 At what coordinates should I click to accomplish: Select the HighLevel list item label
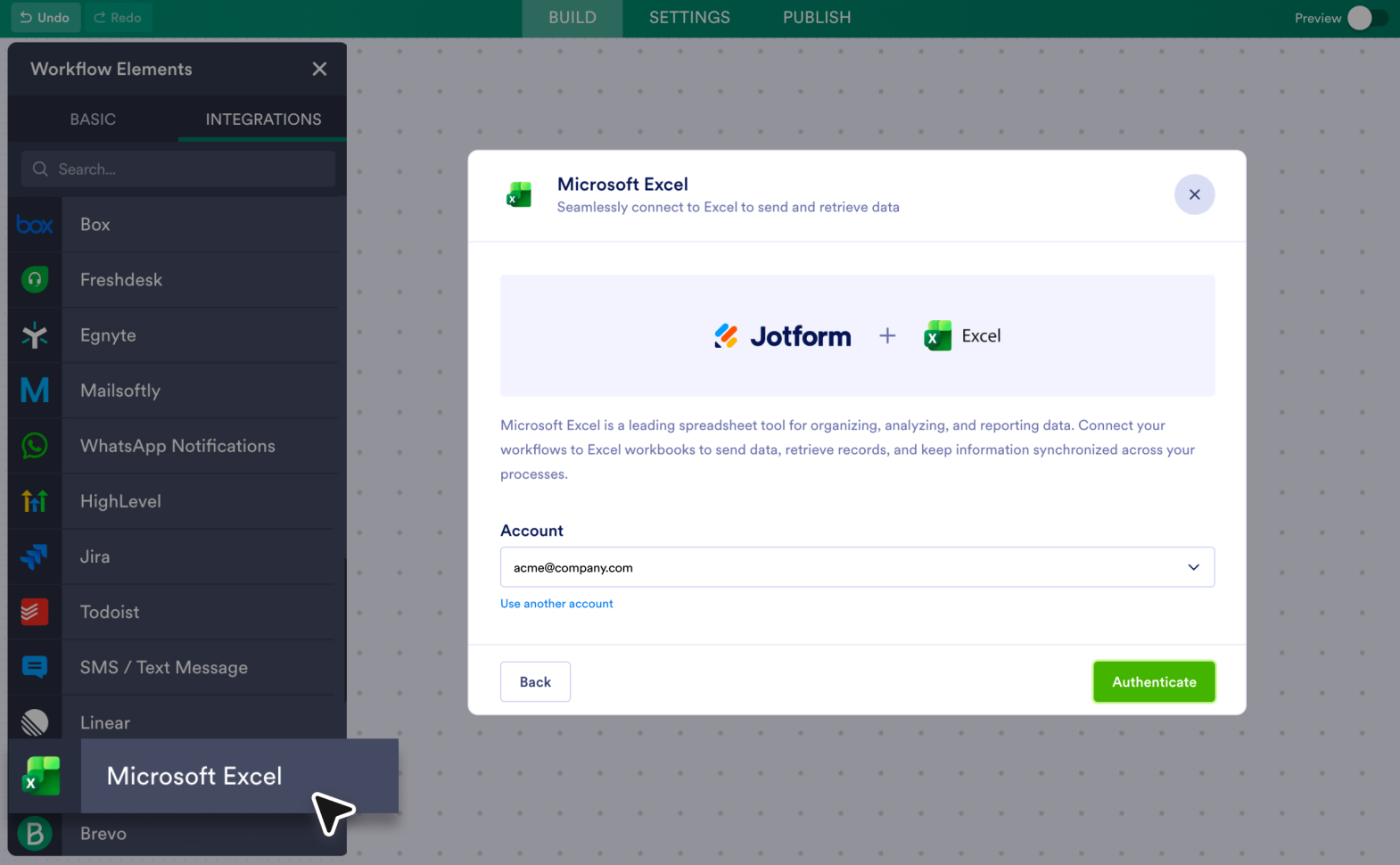tap(120, 501)
